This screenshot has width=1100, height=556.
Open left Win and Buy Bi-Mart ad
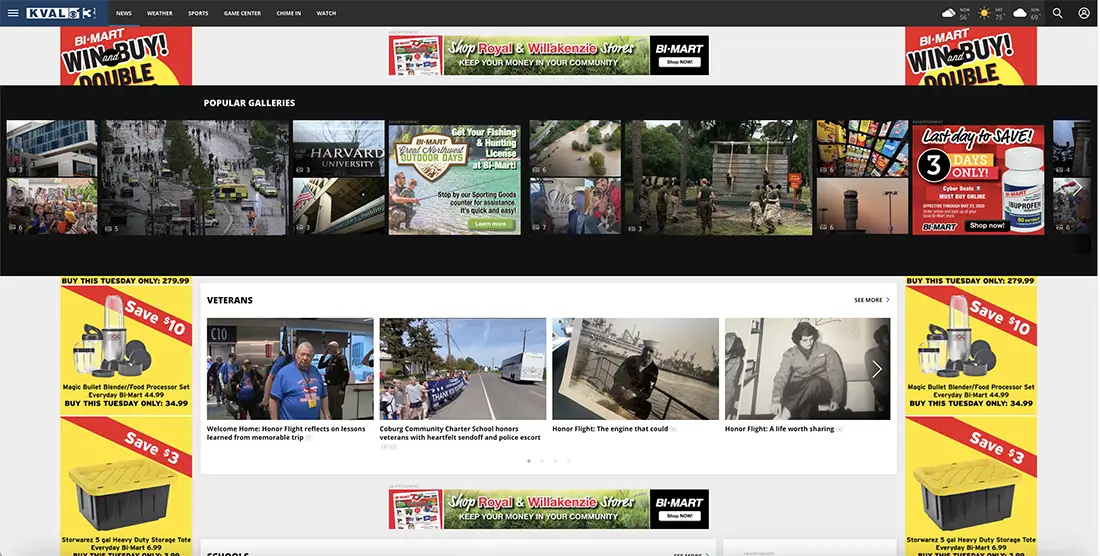(x=126, y=56)
